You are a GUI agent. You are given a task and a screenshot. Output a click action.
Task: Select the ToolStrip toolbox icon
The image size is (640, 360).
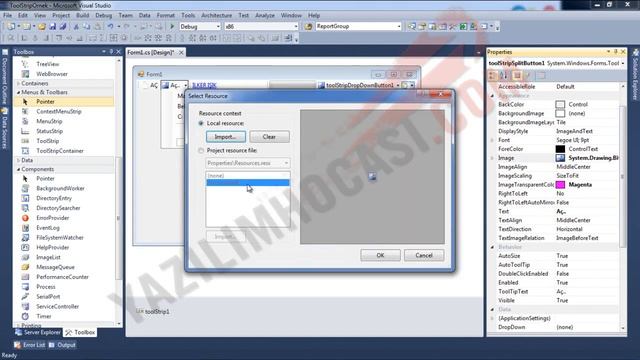(25, 141)
